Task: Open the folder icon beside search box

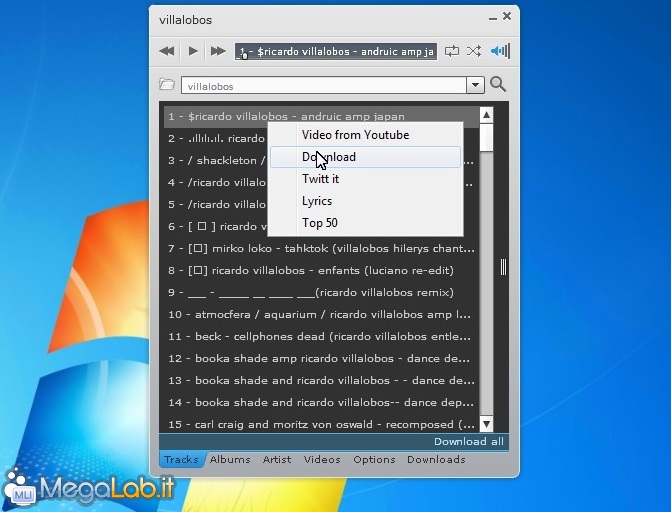Action: click(167, 84)
